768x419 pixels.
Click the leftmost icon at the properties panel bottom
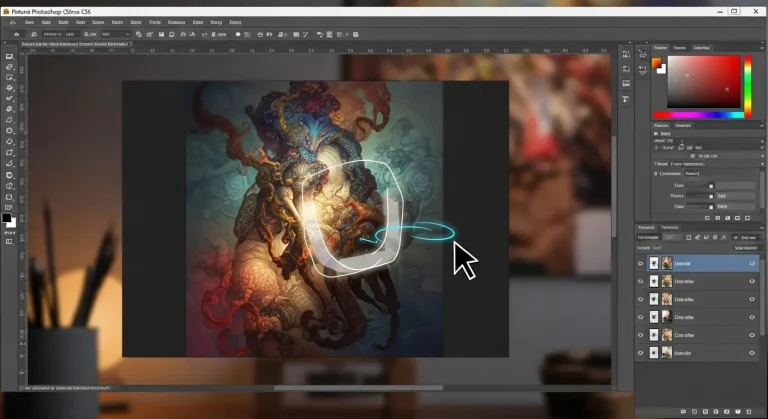coord(707,218)
